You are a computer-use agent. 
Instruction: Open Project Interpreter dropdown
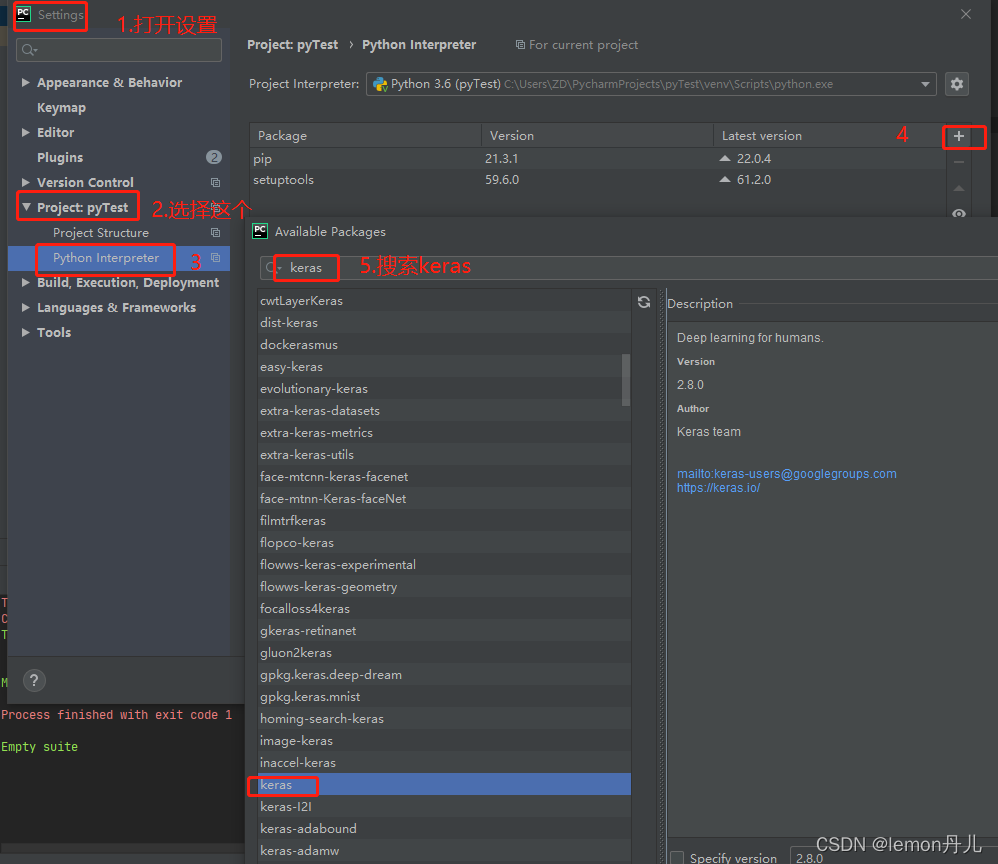pos(925,84)
